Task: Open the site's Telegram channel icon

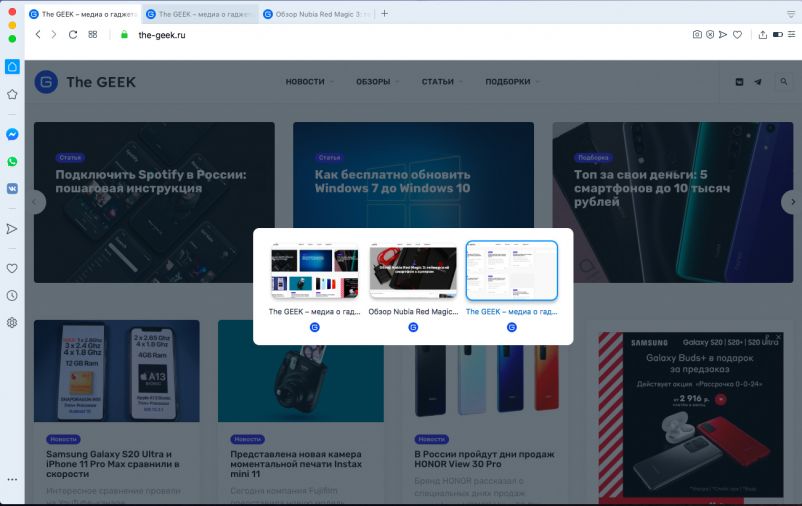Action: [x=758, y=82]
